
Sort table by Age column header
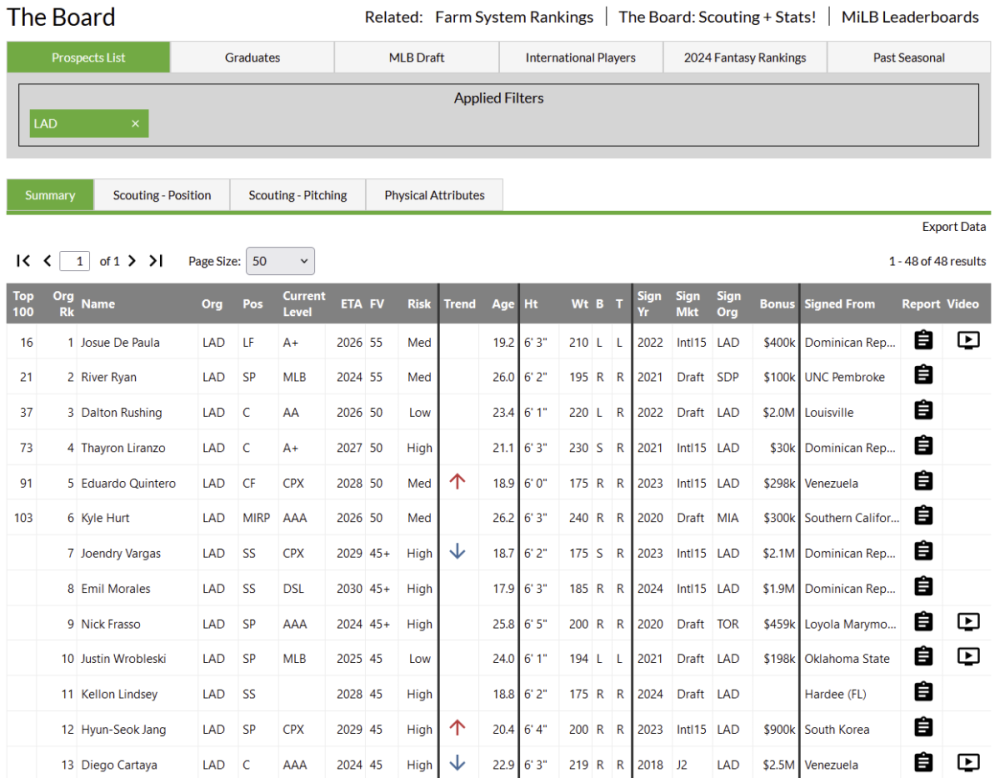[x=503, y=304]
